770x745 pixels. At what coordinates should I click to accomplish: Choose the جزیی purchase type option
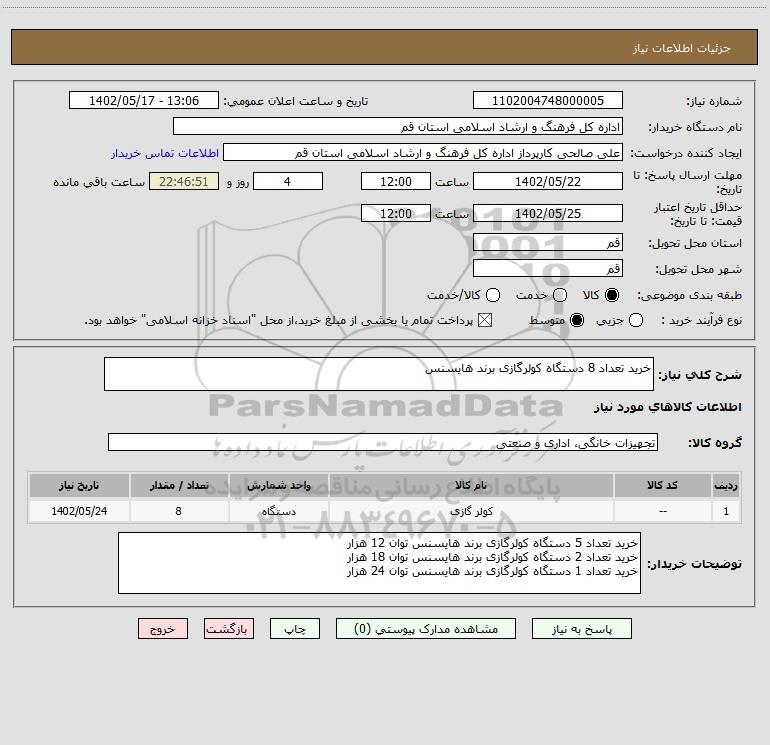(635, 321)
